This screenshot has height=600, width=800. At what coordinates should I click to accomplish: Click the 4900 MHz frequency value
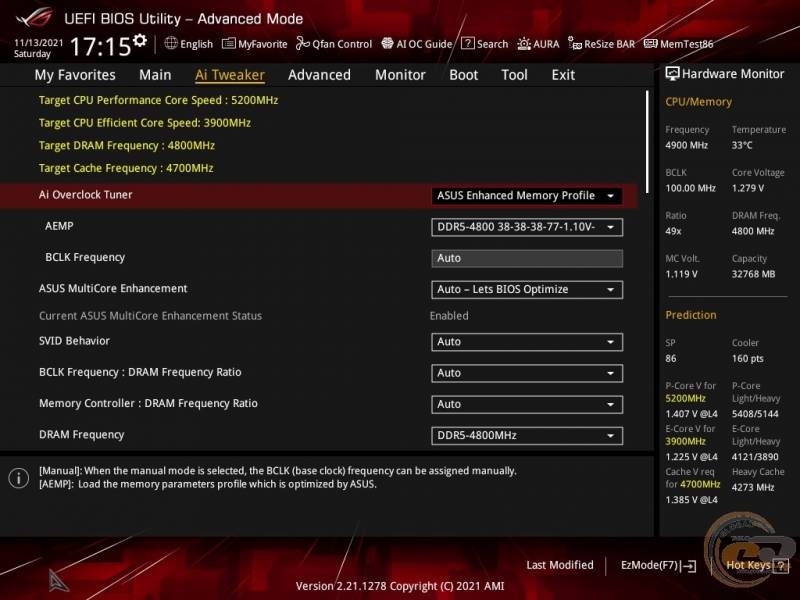pyautogui.click(x=686, y=145)
